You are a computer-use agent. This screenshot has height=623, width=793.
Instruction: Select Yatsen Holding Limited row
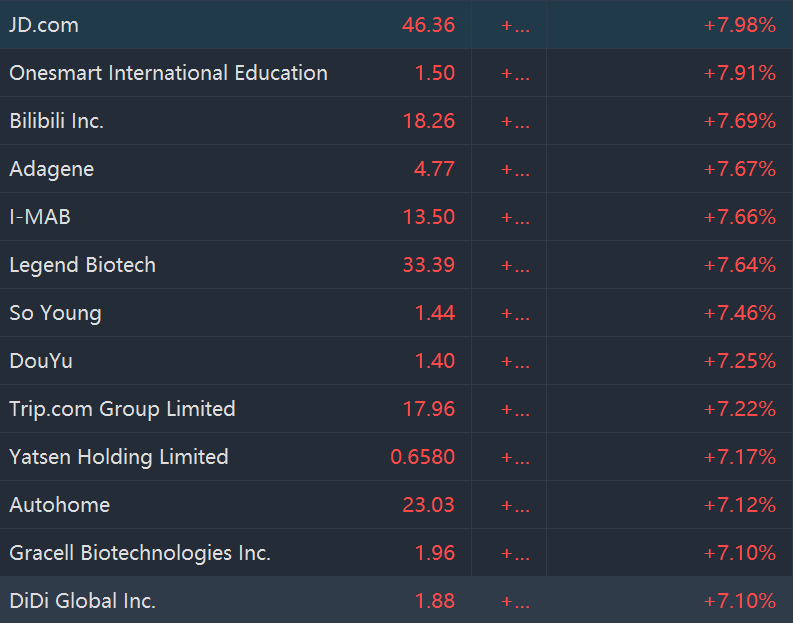coord(119,457)
